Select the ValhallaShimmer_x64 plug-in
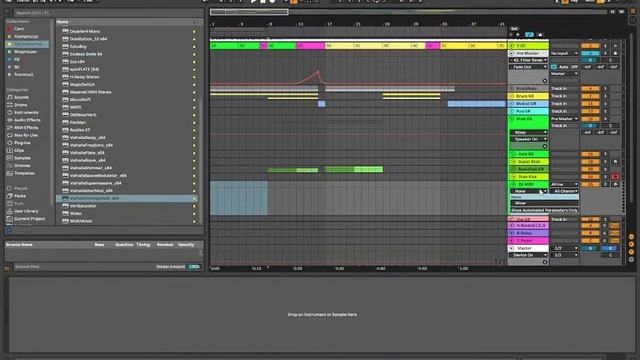 [x=91, y=168]
